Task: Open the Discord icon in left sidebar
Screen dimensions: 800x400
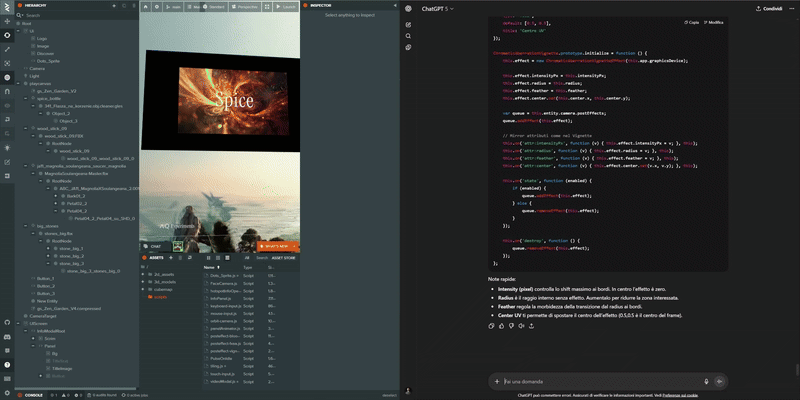Action: [7, 337]
